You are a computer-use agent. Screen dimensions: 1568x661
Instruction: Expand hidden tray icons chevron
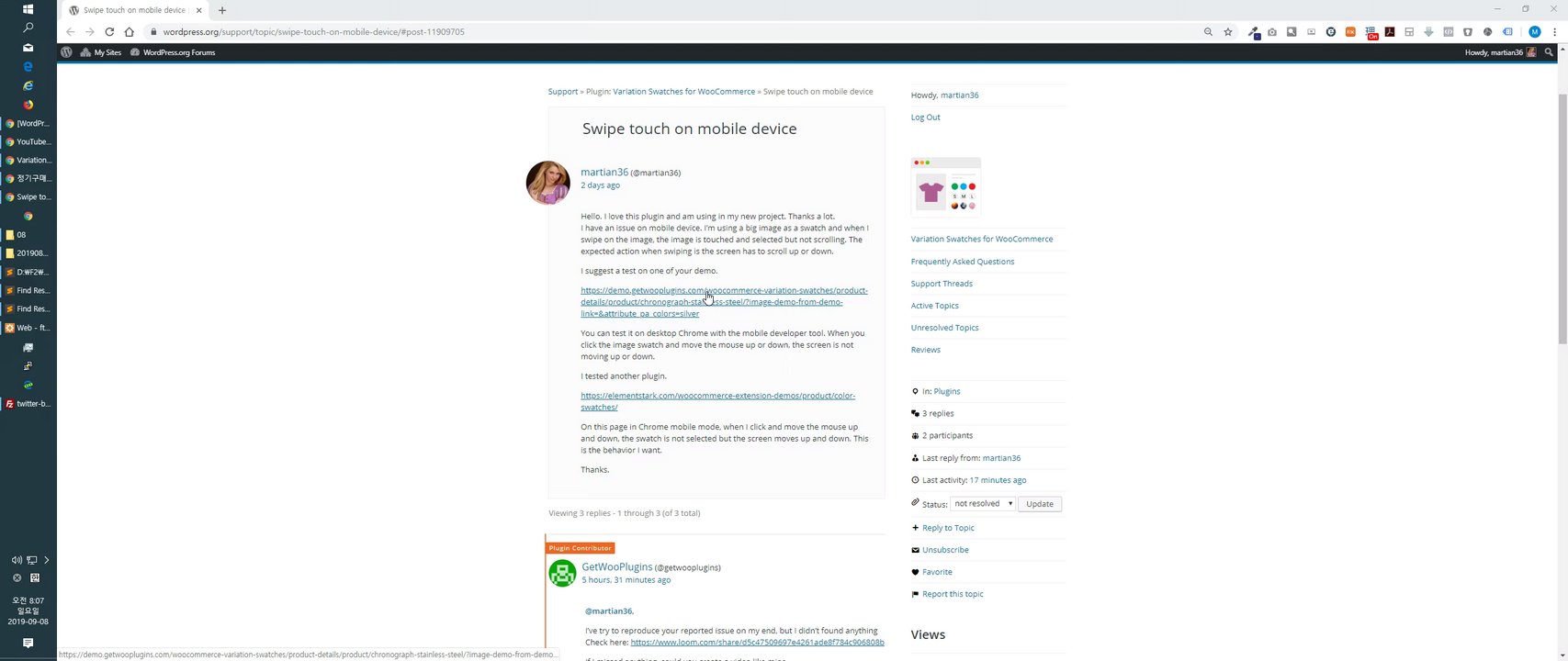[47, 560]
